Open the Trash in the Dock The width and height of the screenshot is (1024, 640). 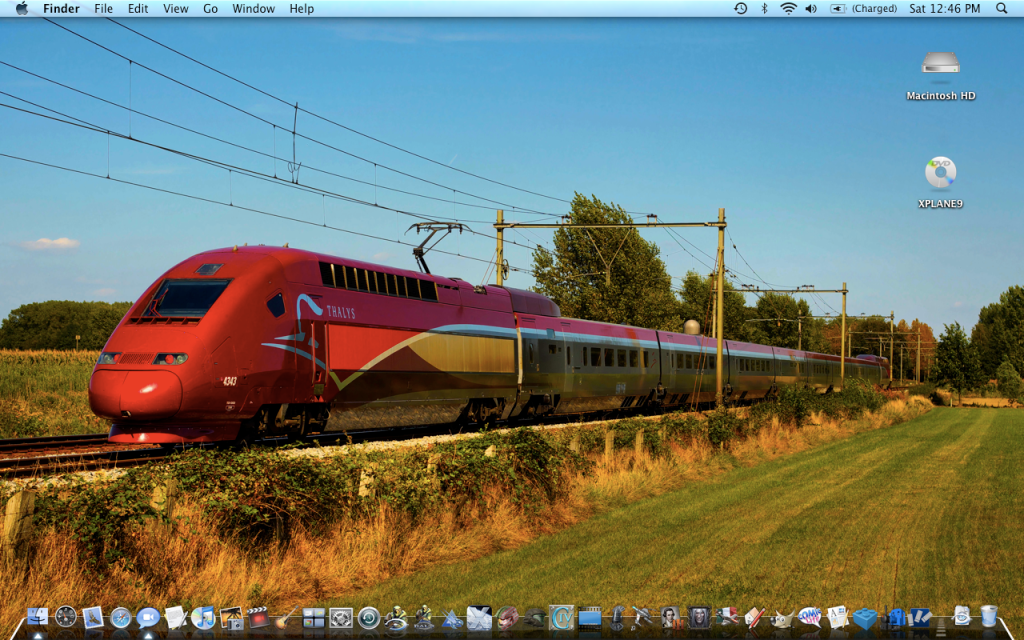click(x=989, y=616)
